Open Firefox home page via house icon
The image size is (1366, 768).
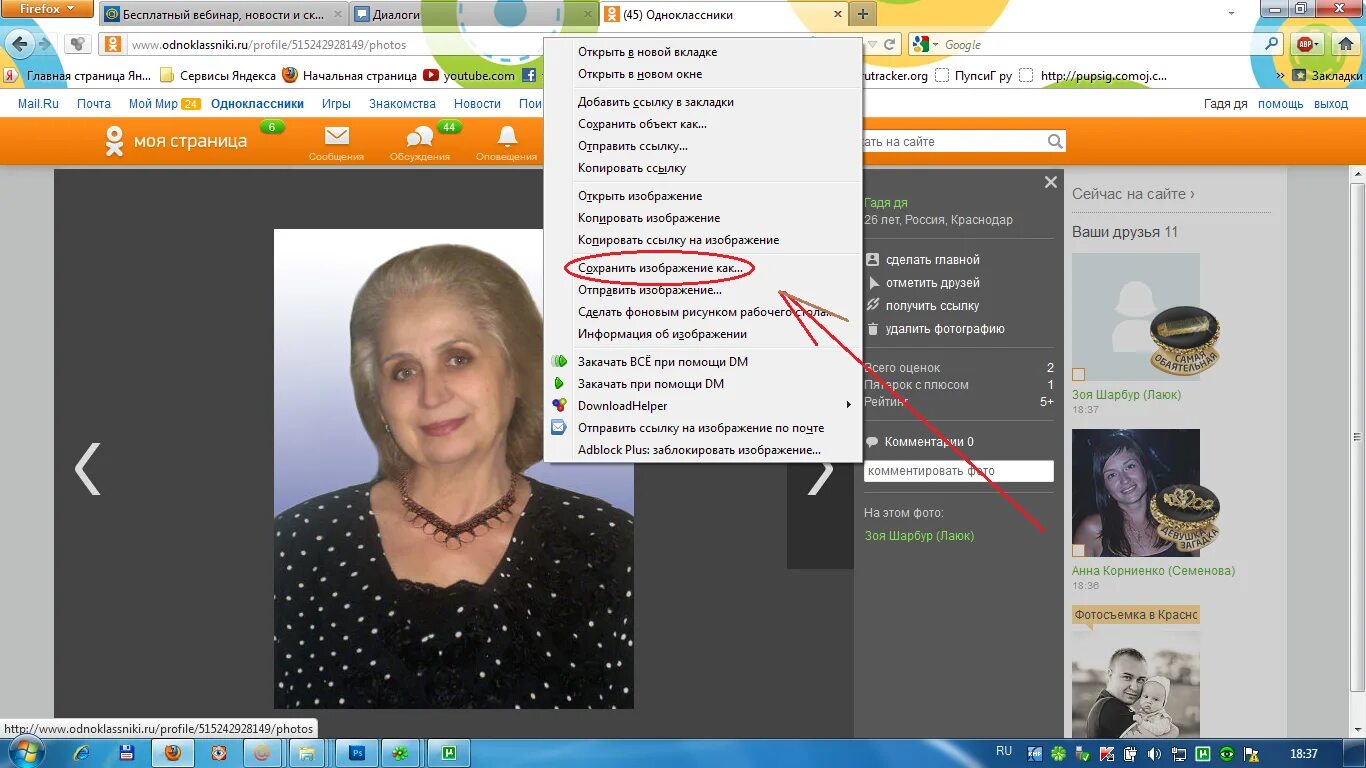point(1346,44)
